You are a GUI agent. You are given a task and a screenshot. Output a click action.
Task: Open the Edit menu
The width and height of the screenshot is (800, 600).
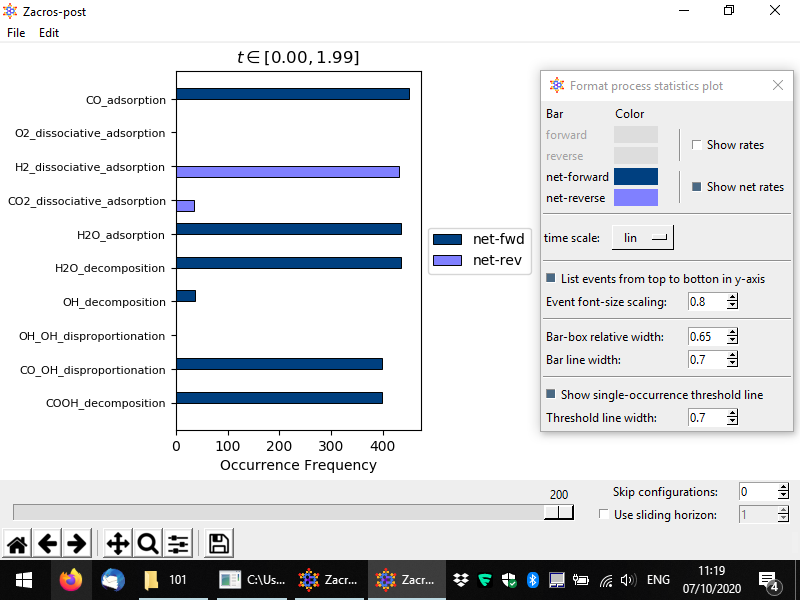coord(49,33)
